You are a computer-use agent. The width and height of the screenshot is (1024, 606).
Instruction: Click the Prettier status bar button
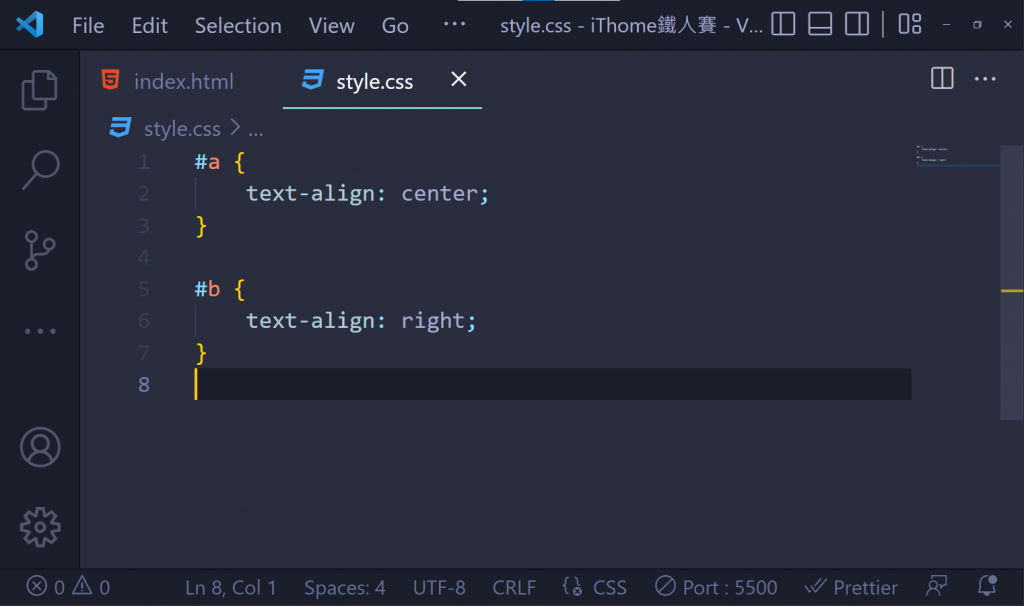(851, 587)
